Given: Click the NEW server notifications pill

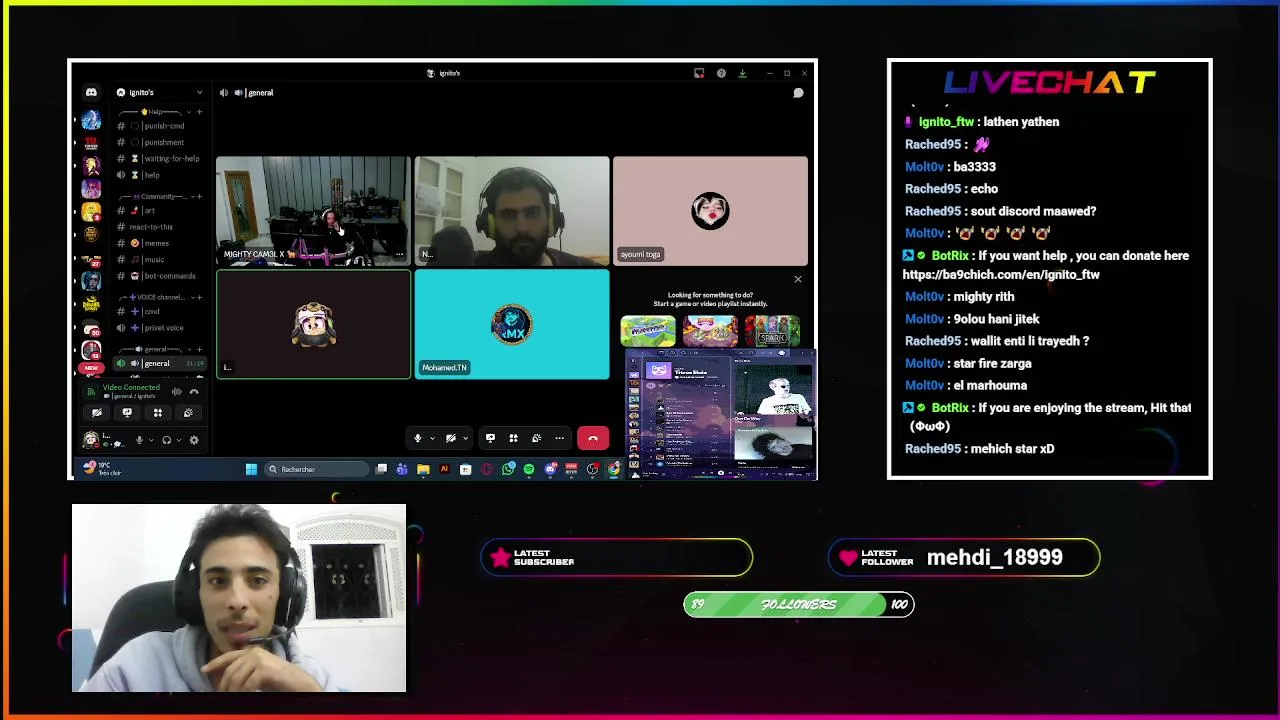Looking at the screenshot, I should point(91,368).
